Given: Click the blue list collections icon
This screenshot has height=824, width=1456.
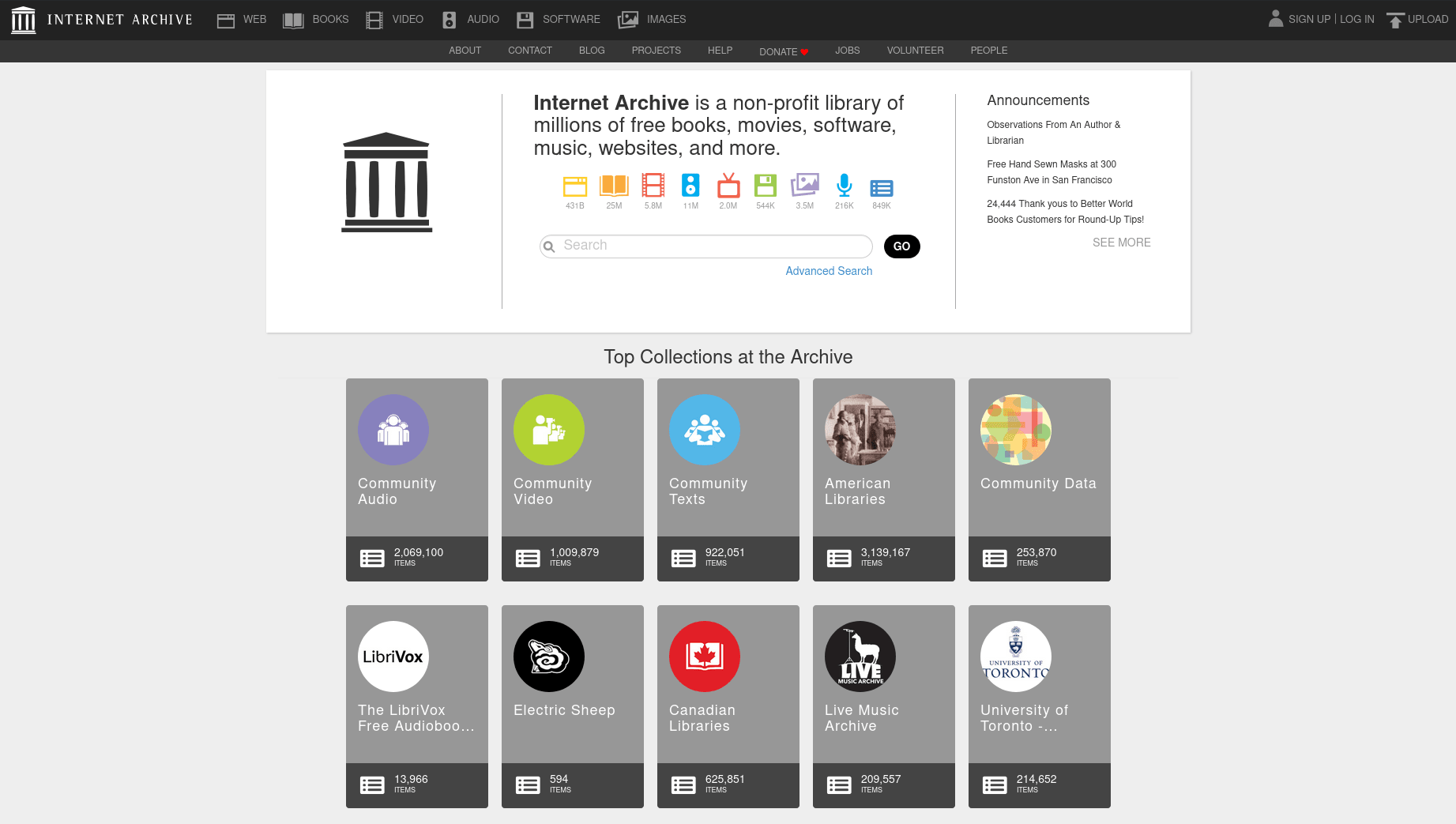Looking at the screenshot, I should [881, 188].
